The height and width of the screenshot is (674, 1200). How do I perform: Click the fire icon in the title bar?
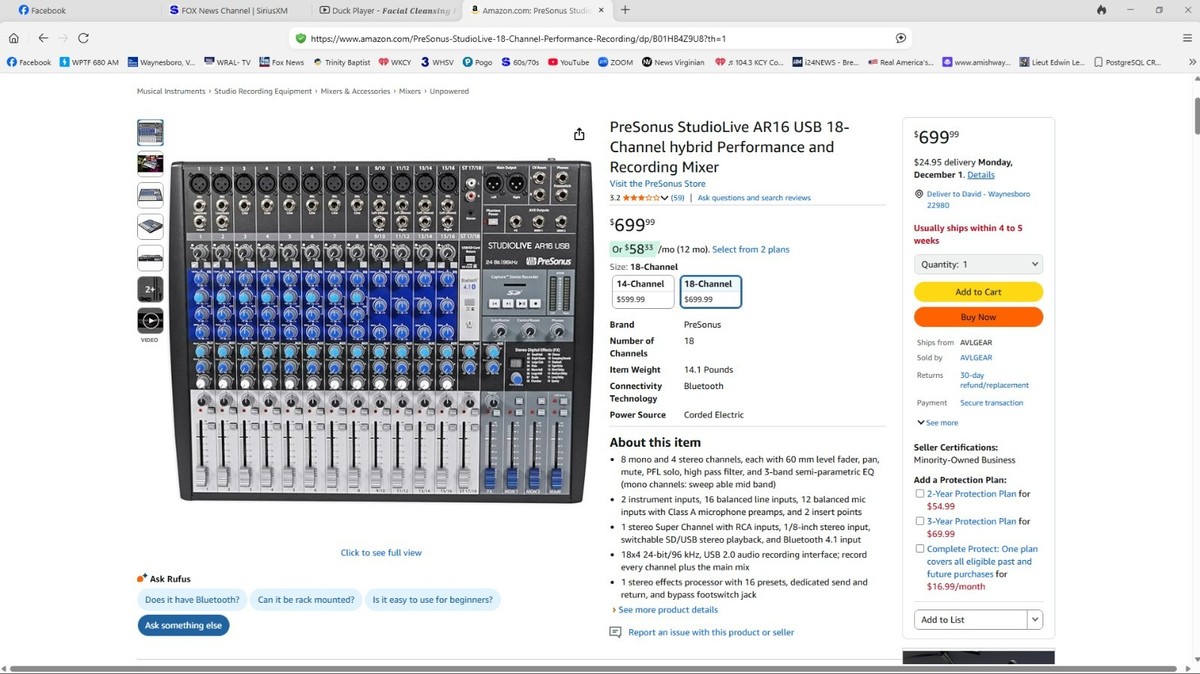coord(1101,10)
